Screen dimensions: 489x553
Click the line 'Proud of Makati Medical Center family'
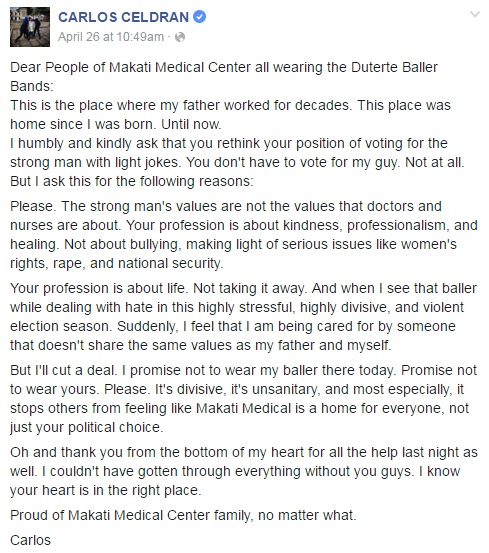pos(183,515)
